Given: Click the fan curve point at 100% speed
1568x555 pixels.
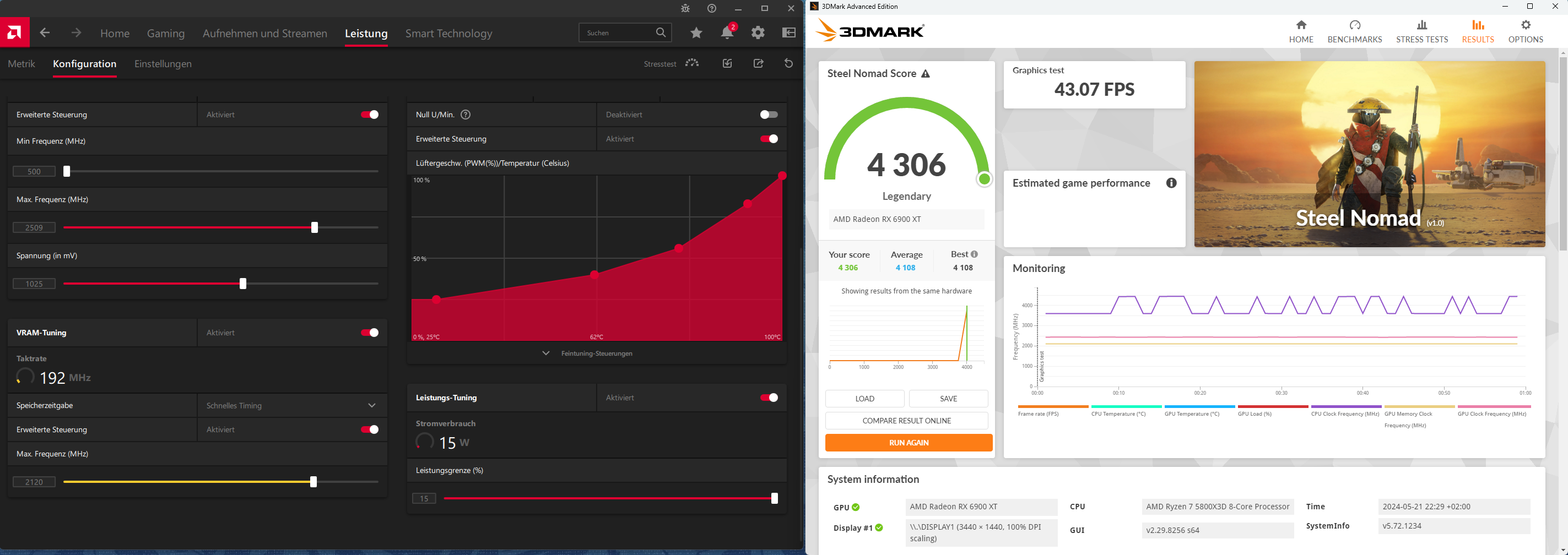Looking at the screenshot, I should tap(782, 176).
